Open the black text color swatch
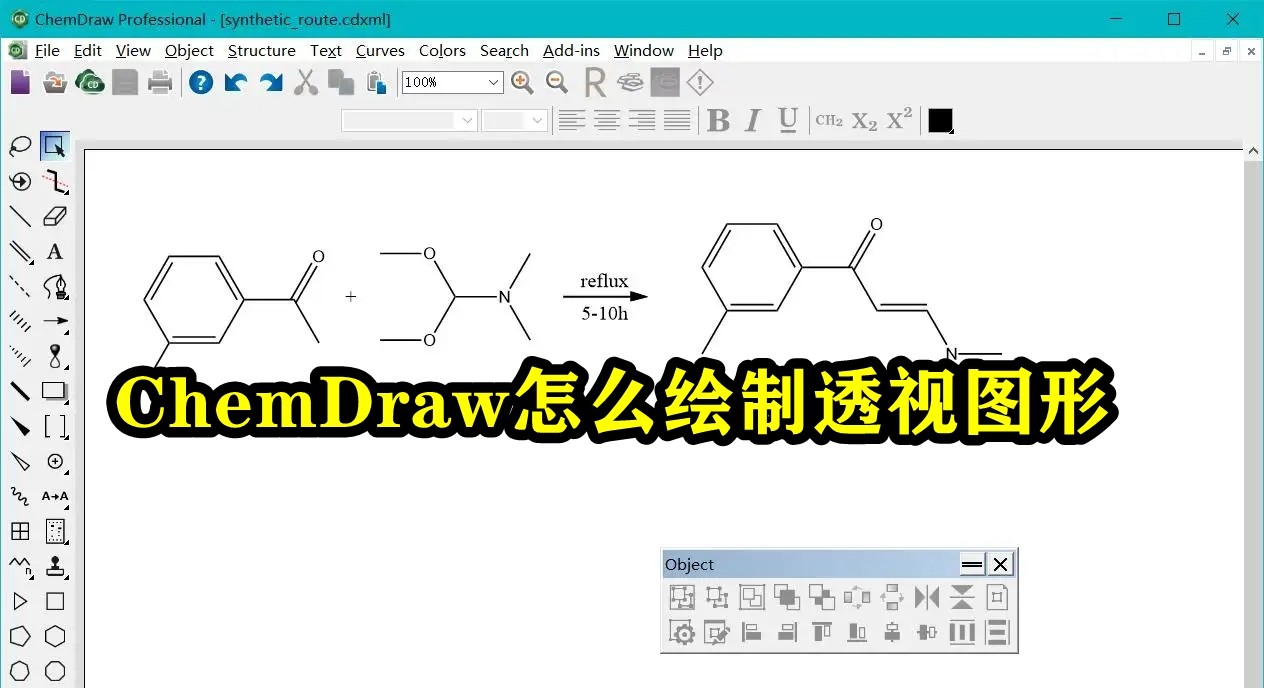The image size is (1264, 688). [940, 121]
